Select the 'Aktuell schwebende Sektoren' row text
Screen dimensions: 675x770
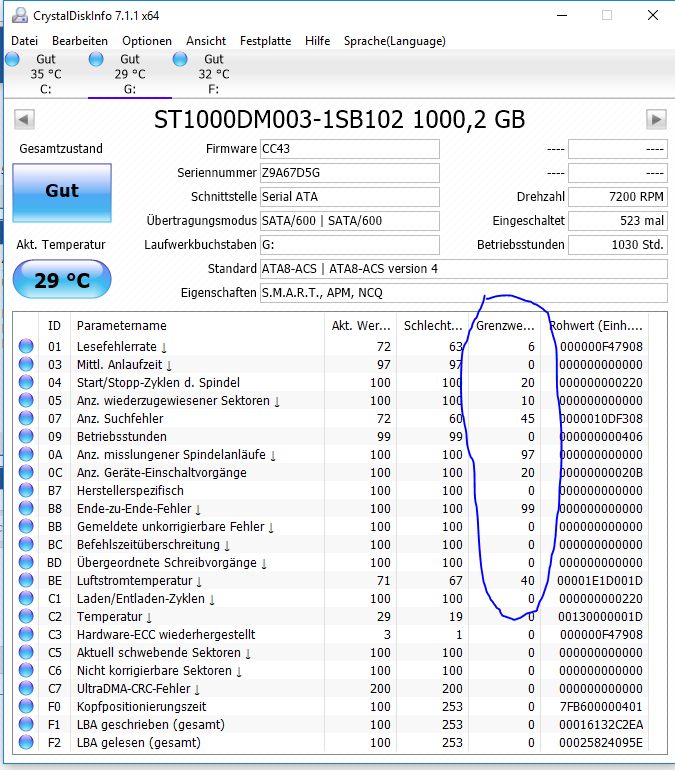coord(159,653)
